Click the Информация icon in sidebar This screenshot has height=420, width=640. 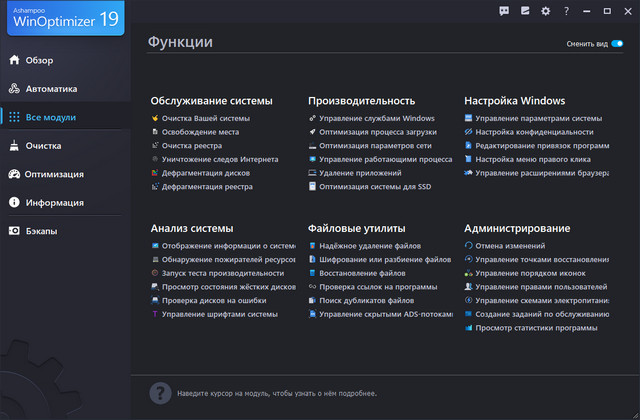14,202
